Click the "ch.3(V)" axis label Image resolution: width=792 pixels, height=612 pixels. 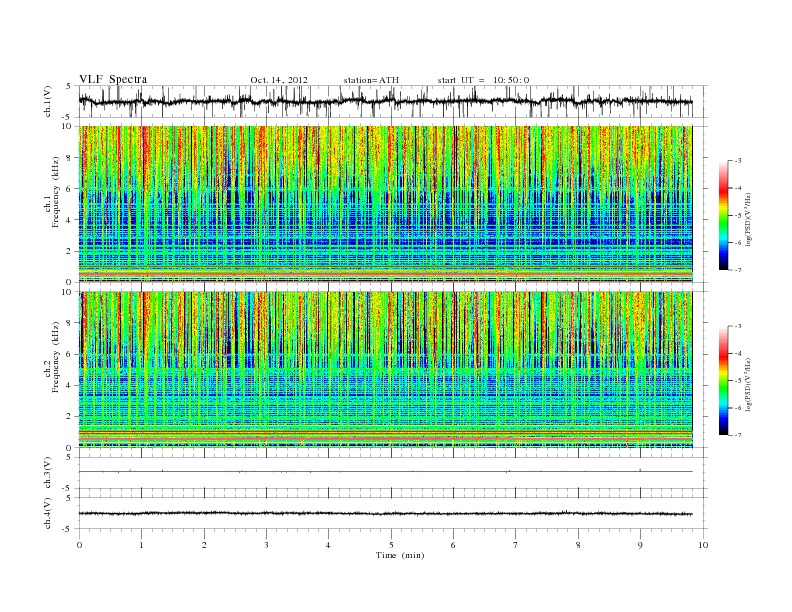[47, 472]
